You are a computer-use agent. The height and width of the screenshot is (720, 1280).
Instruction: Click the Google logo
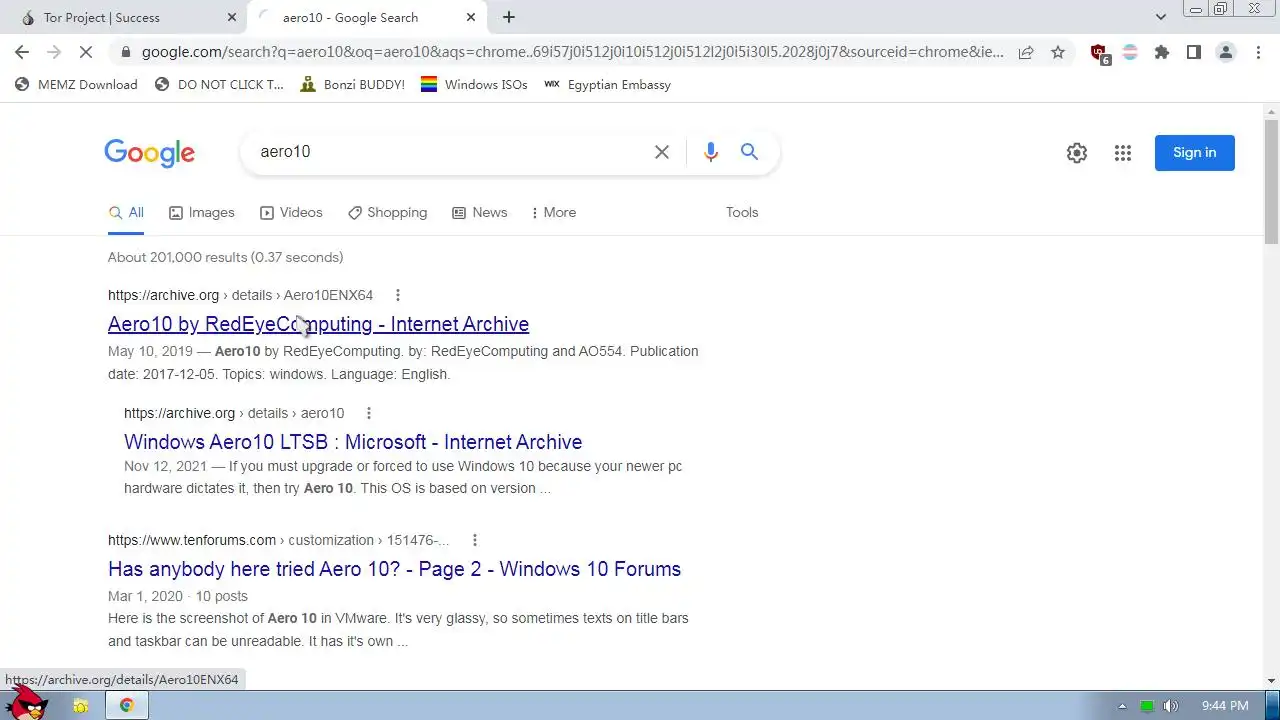[149, 153]
